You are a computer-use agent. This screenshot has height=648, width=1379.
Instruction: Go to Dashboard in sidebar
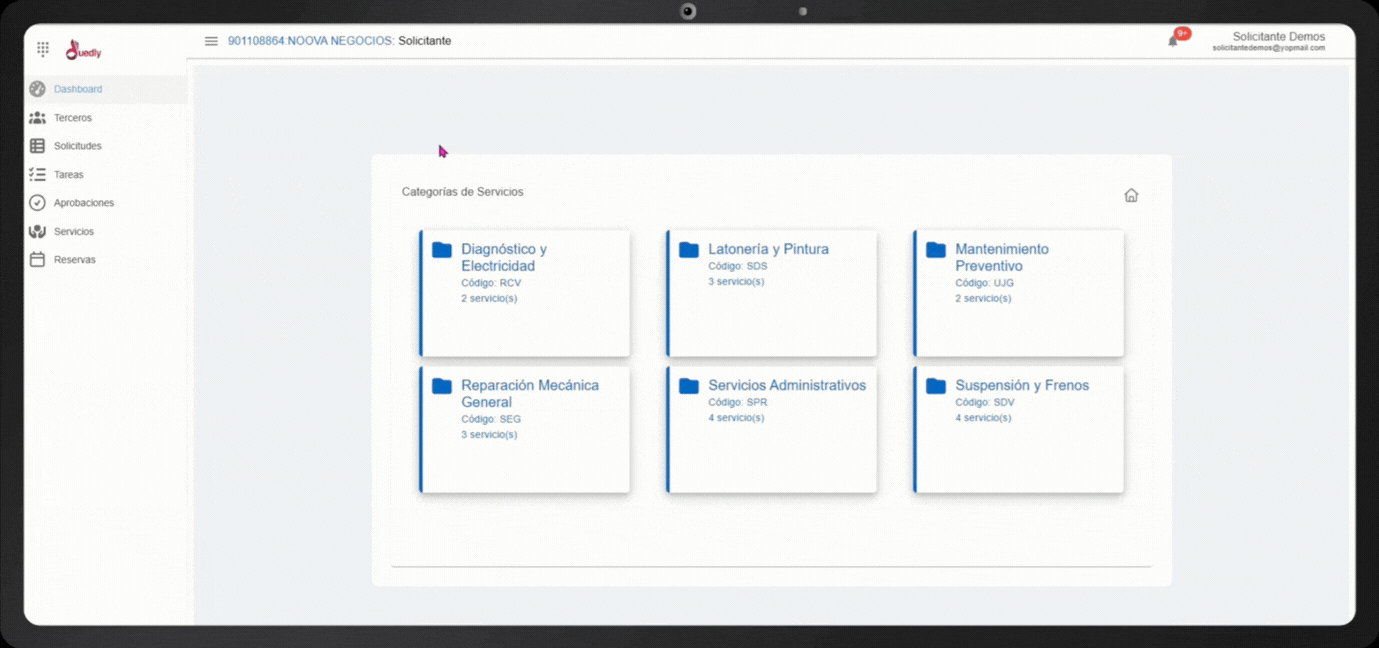point(78,89)
